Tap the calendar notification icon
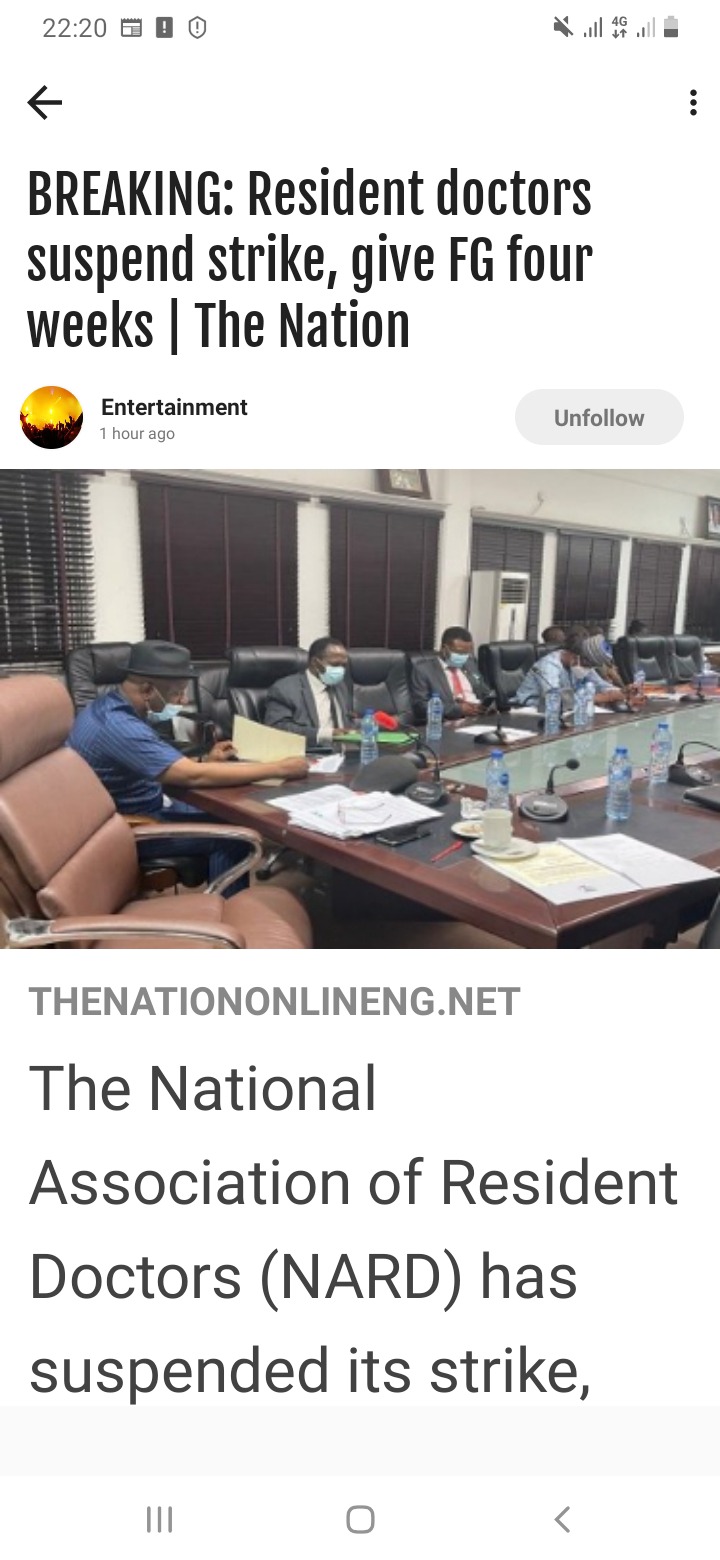Screen dimensions: 720x1560 pyautogui.click(x=131, y=29)
